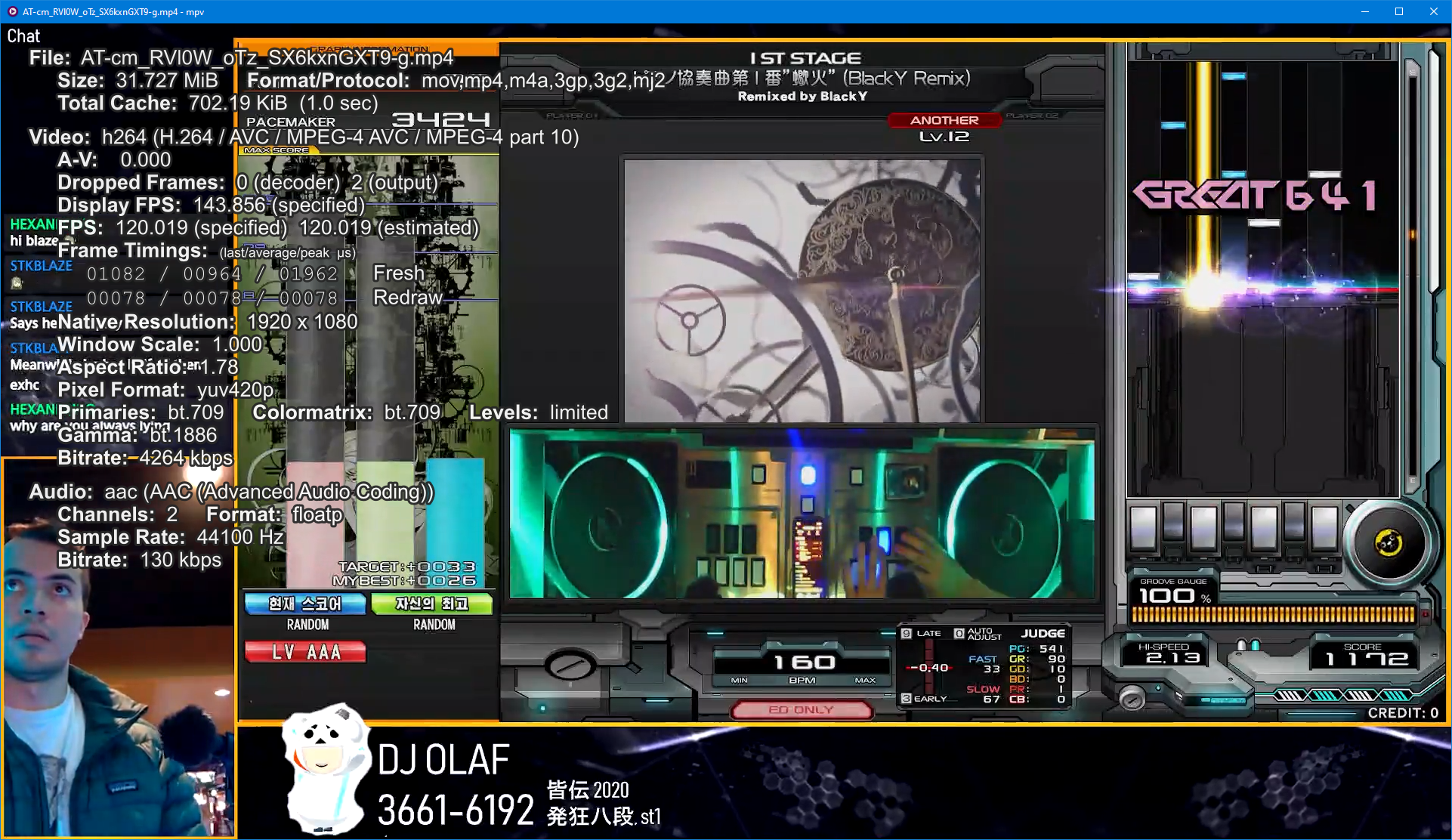Click the Remixed by BlackY credit
Screen dimensions: 1452x840
[802, 97]
